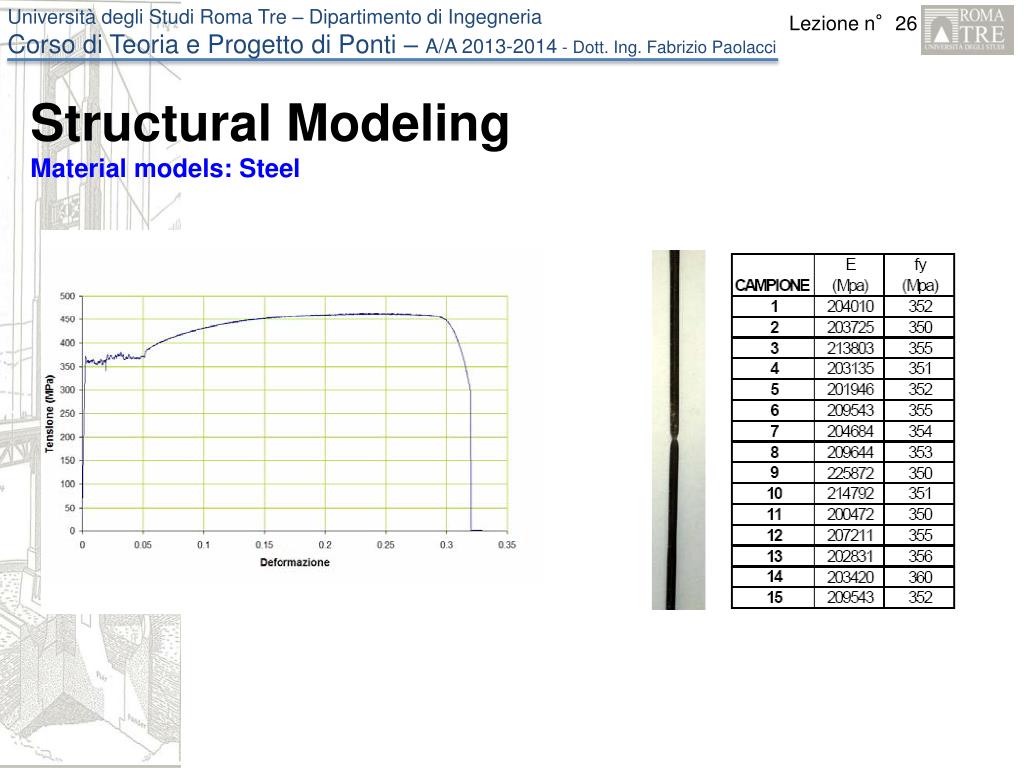Click the Roma Tre university logo
Screen dimensions: 1024x768
point(967,31)
